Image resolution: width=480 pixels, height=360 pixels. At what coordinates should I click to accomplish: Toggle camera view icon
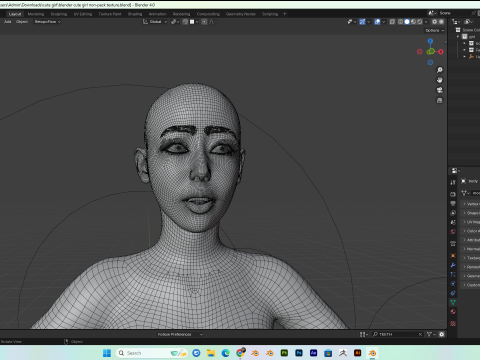(440, 90)
